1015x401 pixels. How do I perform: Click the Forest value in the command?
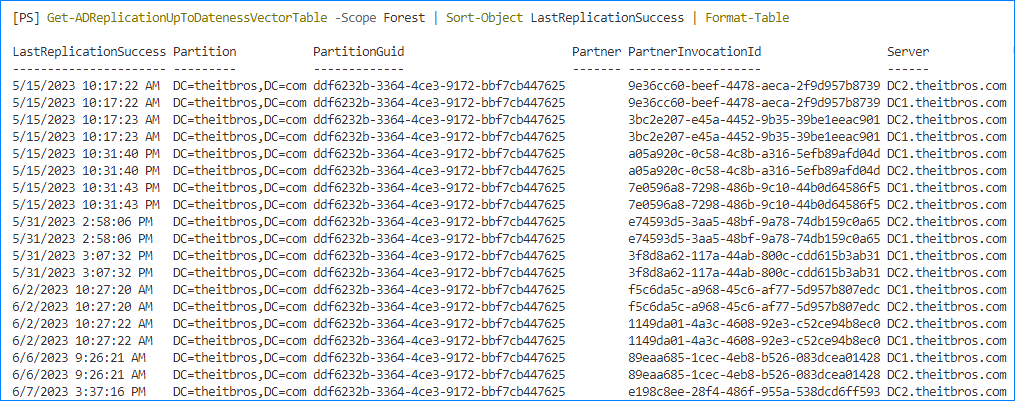pyautogui.click(x=405, y=18)
